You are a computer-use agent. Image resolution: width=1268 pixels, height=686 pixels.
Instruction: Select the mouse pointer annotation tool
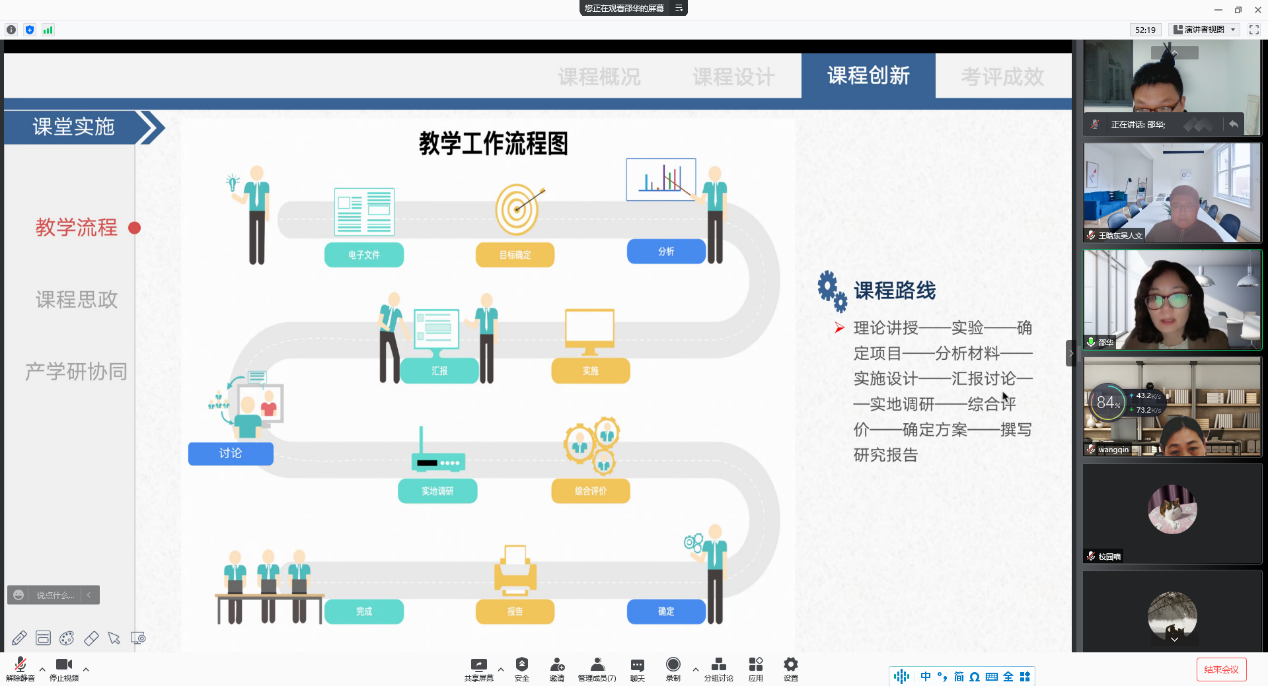[x=114, y=638]
